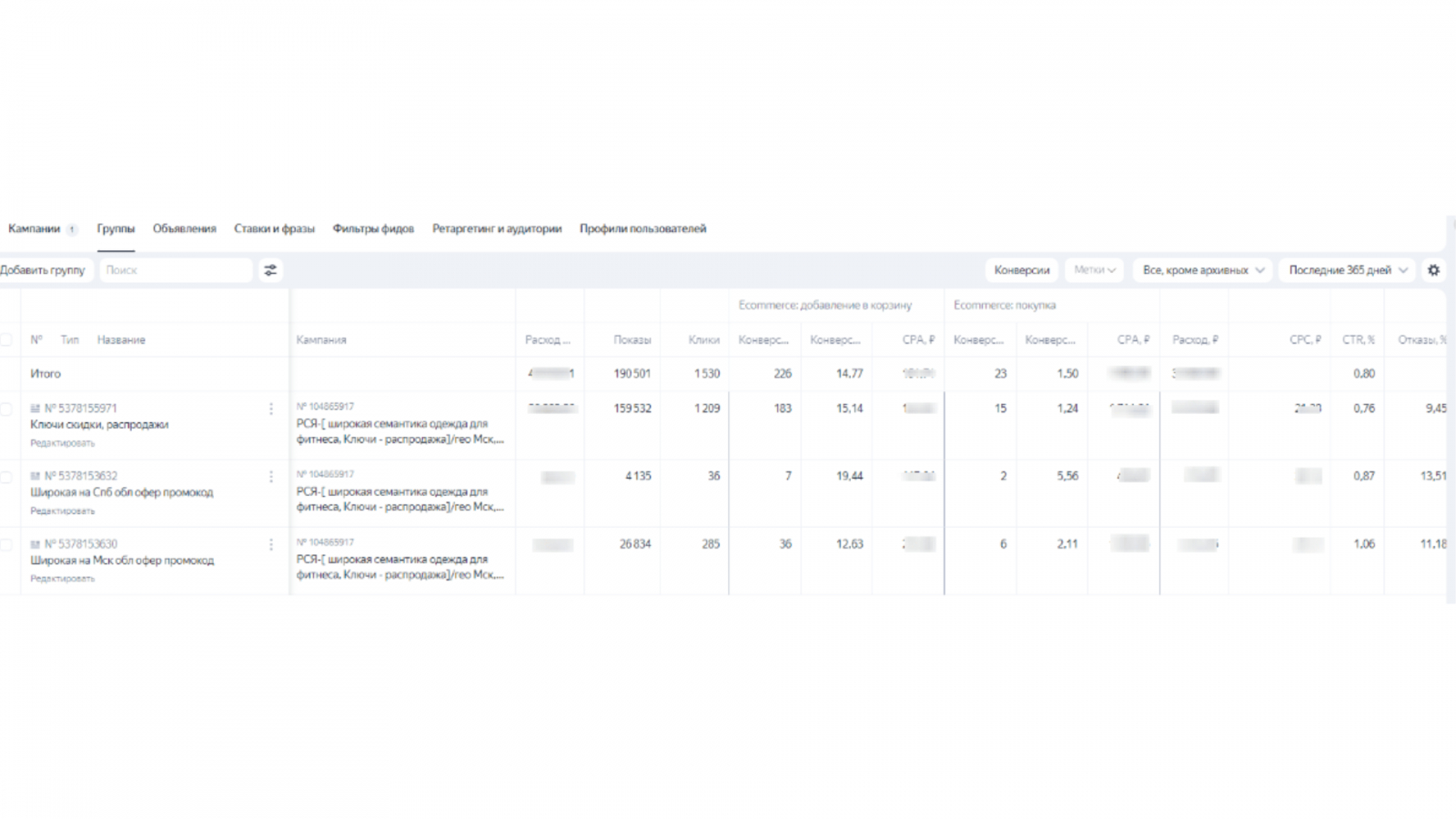
Task: Switch to the Ставки и фразы tab
Action: 274,229
